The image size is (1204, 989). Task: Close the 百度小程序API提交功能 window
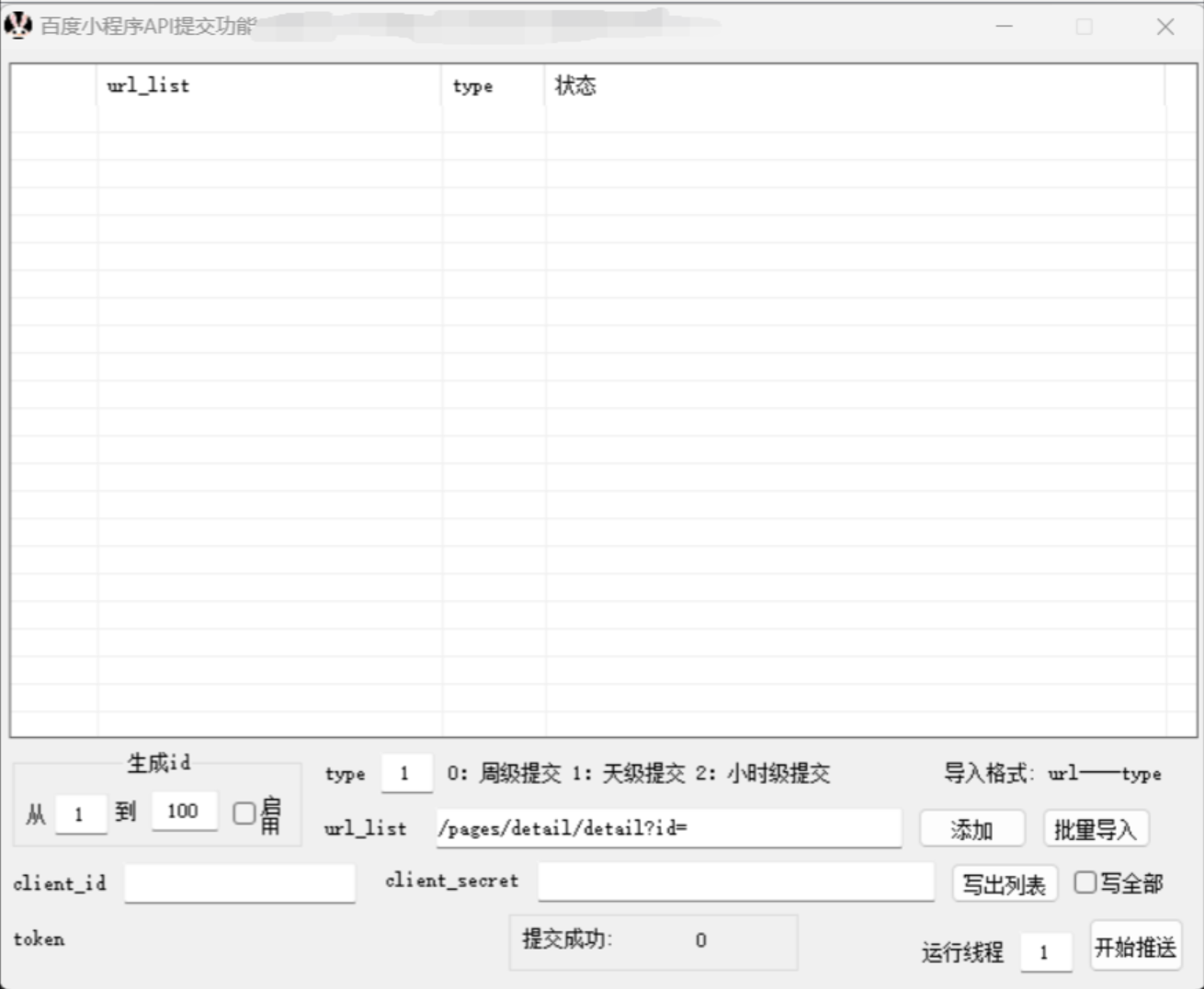point(1165,27)
